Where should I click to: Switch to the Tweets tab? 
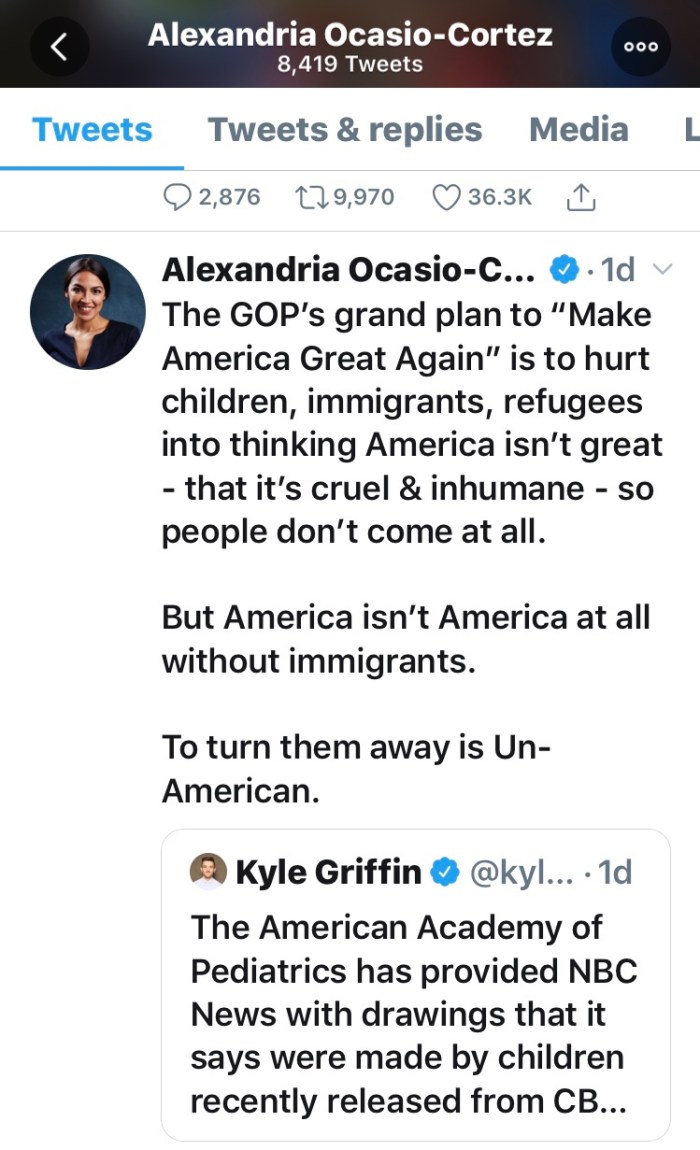[x=92, y=130]
